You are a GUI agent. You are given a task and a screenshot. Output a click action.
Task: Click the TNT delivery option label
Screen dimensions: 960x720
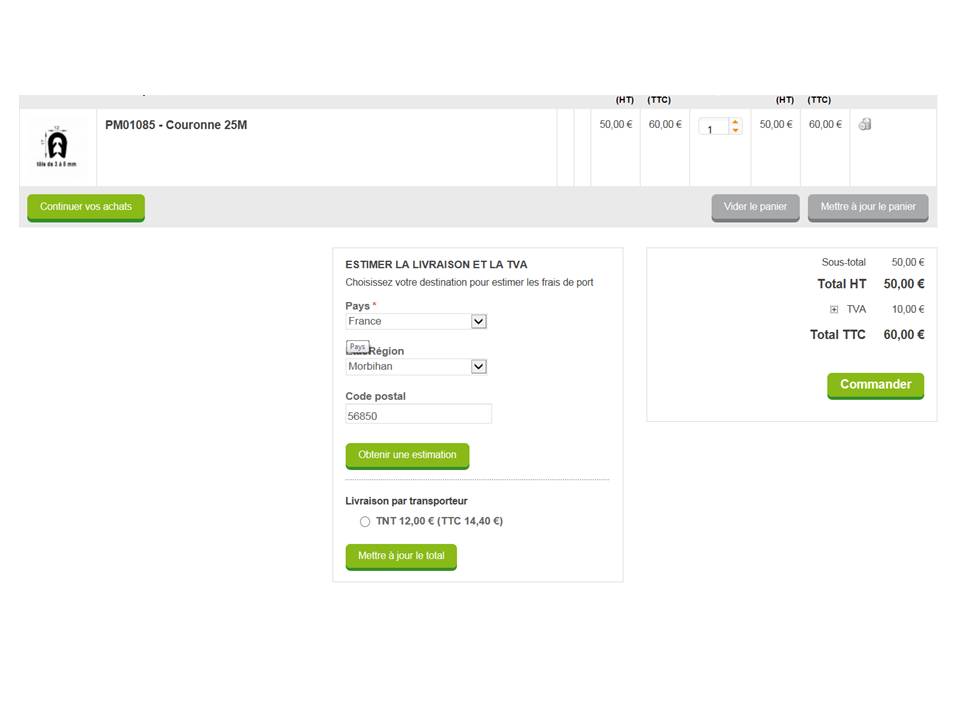tap(439, 522)
